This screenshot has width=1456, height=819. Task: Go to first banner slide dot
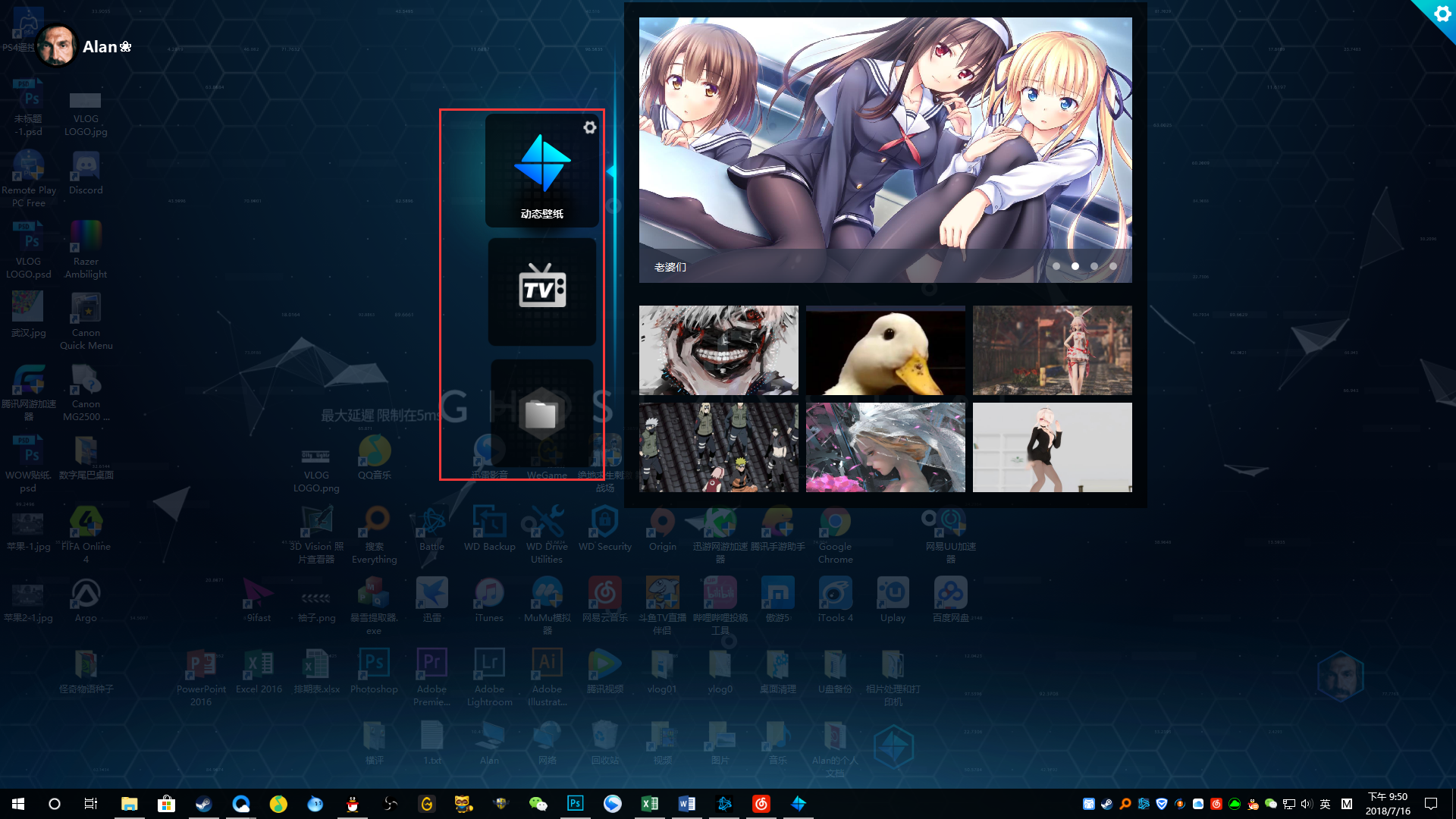click(x=1056, y=266)
